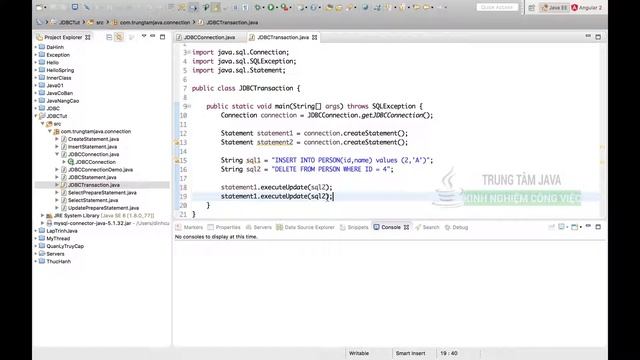The height and width of the screenshot is (360, 640).
Task: Click the Display Selected Console icon
Action: pyautogui.click(x=562, y=227)
